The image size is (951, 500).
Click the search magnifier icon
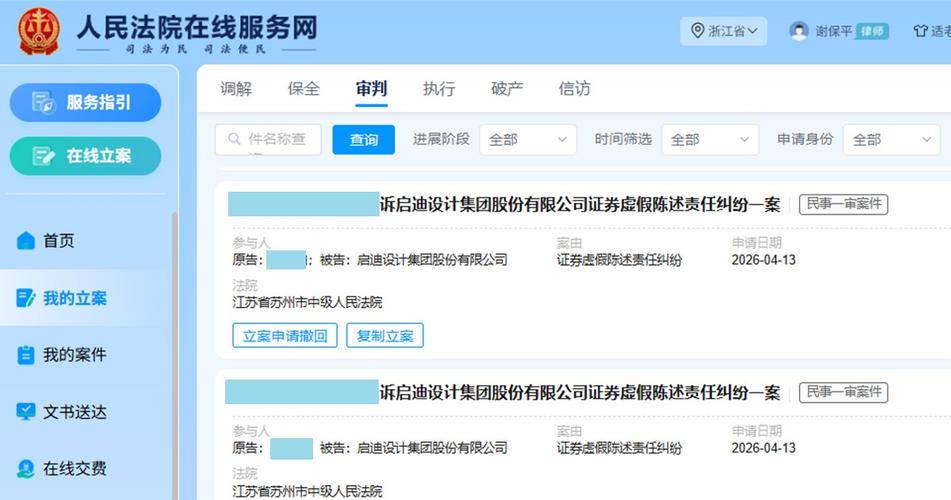tap(234, 139)
